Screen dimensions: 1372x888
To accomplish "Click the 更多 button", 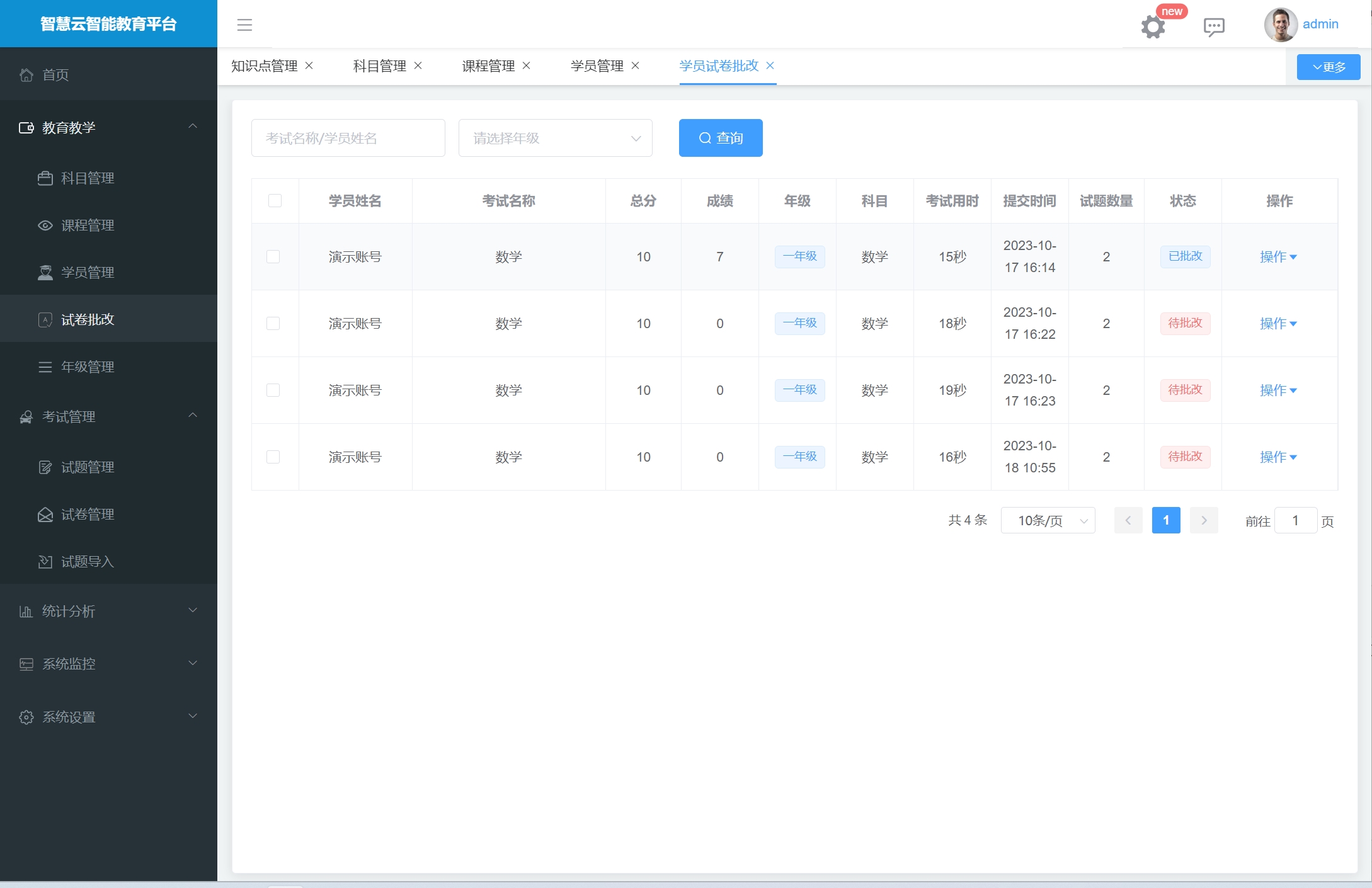I will [1328, 67].
